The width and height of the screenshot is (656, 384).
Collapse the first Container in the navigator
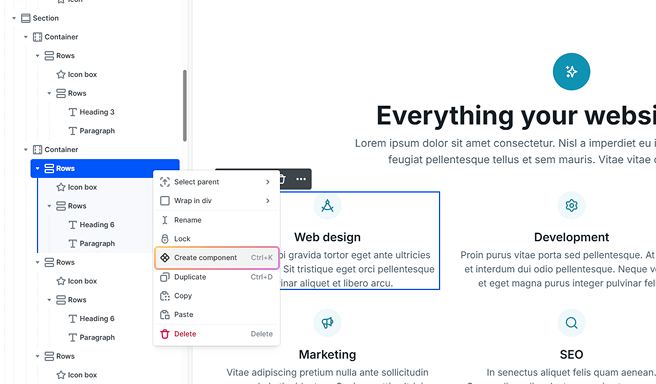click(26, 37)
